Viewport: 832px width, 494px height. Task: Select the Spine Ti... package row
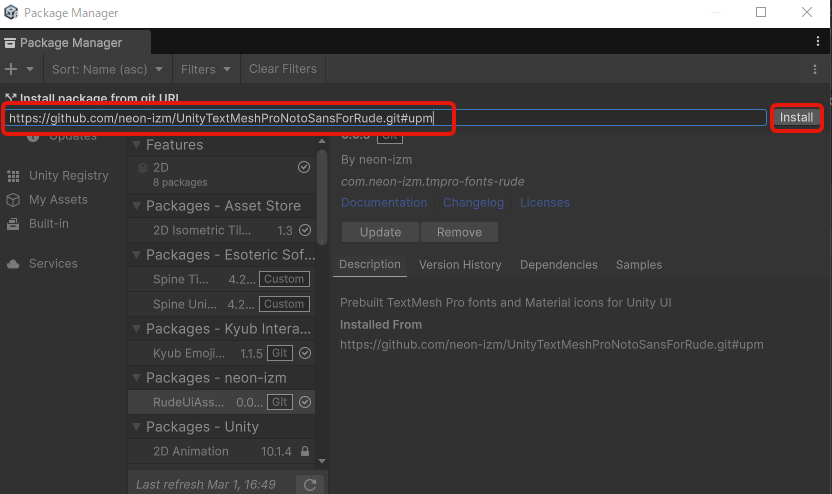click(x=222, y=279)
